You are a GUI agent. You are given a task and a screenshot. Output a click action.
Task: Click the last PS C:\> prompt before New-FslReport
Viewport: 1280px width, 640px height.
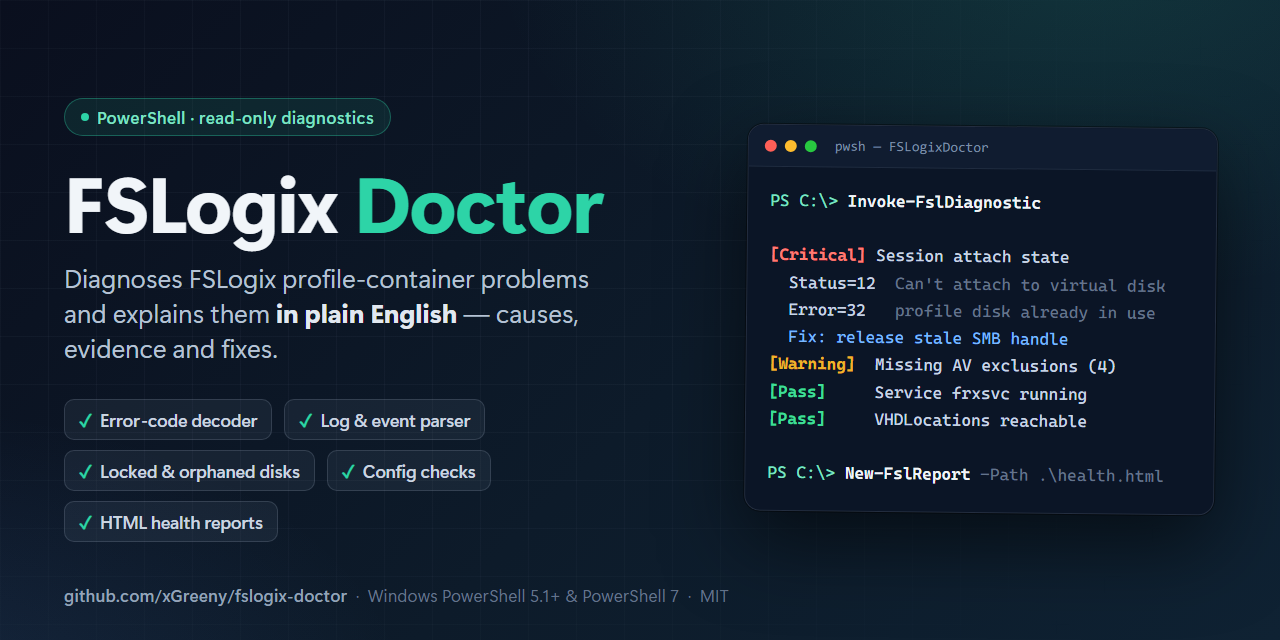[x=801, y=473]
